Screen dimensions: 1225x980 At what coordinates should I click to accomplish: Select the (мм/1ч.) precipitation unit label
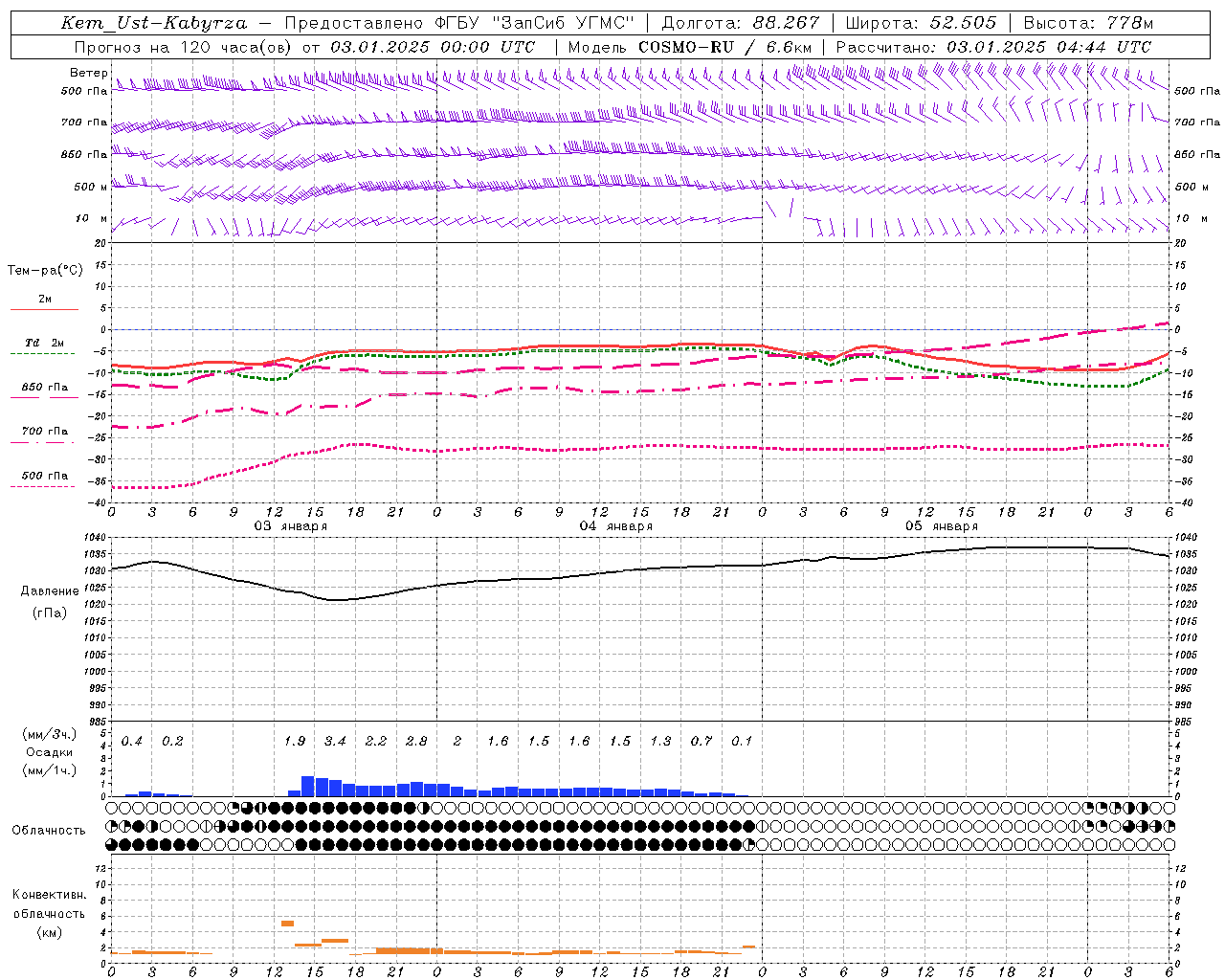50,770
